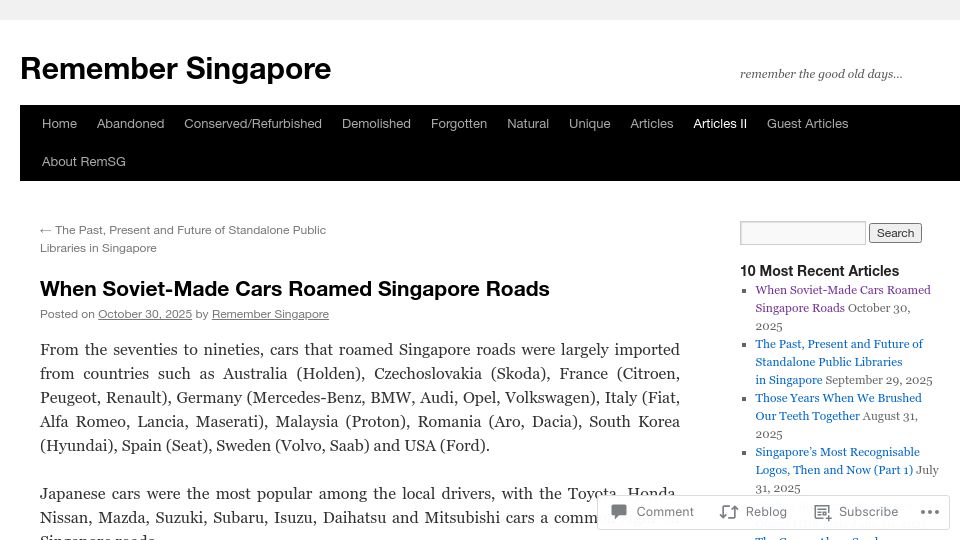This screenshot has width=960, height=540.
Task: Open the Forgotten menu item
Action: coord(459,124)
